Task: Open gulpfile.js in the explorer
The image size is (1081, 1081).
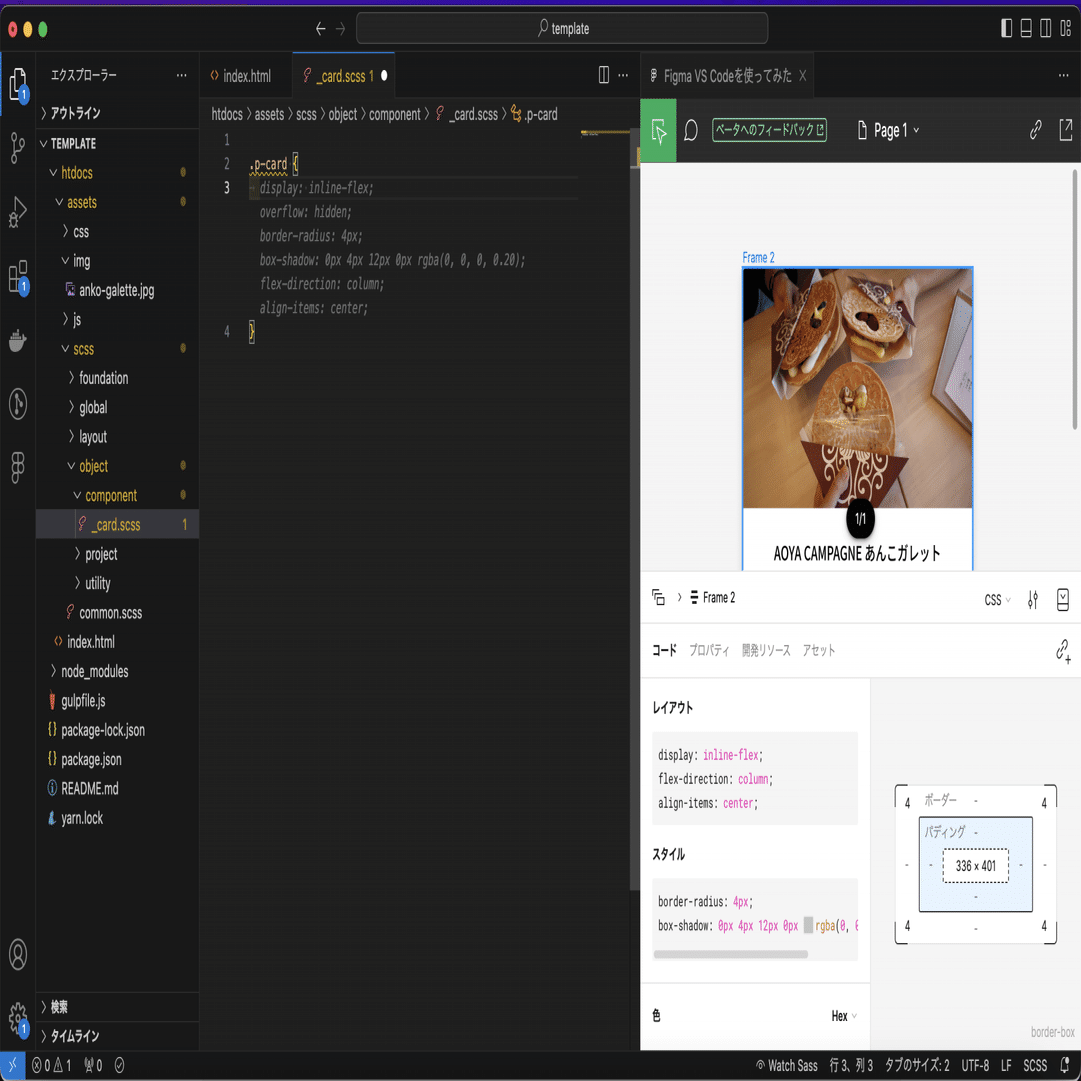Action: tap(83, 700)
